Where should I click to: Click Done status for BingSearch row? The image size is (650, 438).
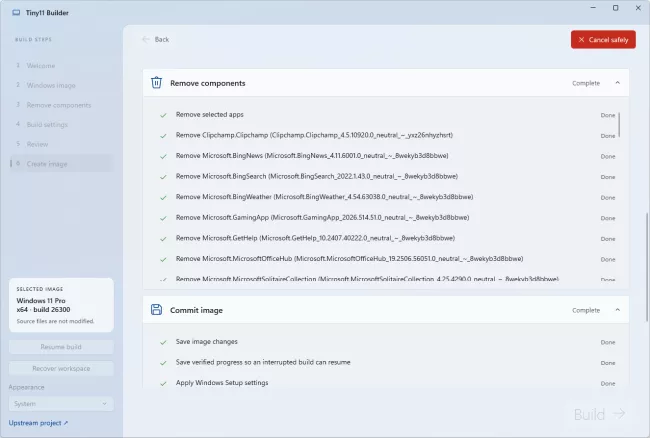pyautogui.click(x=608, y=177)
